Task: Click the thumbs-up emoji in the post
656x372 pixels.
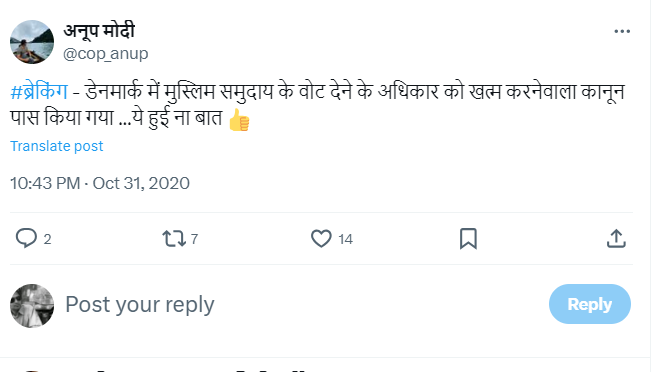Action: (239, 120)
